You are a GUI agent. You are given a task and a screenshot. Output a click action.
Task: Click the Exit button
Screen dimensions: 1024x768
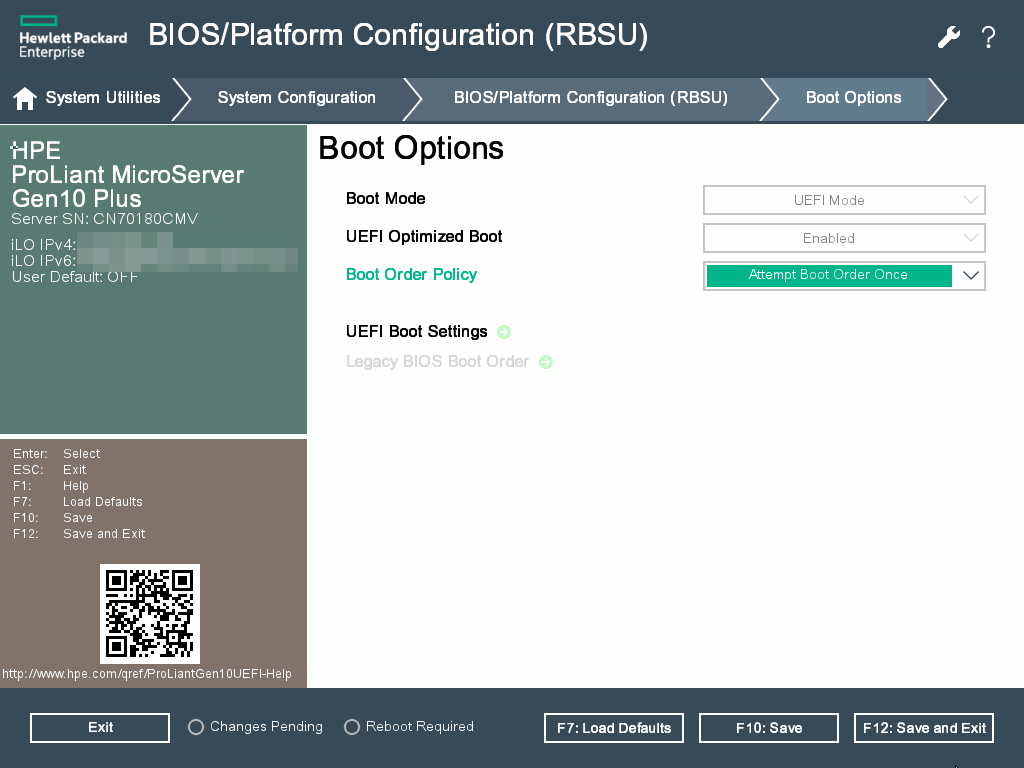pos(100,728)
